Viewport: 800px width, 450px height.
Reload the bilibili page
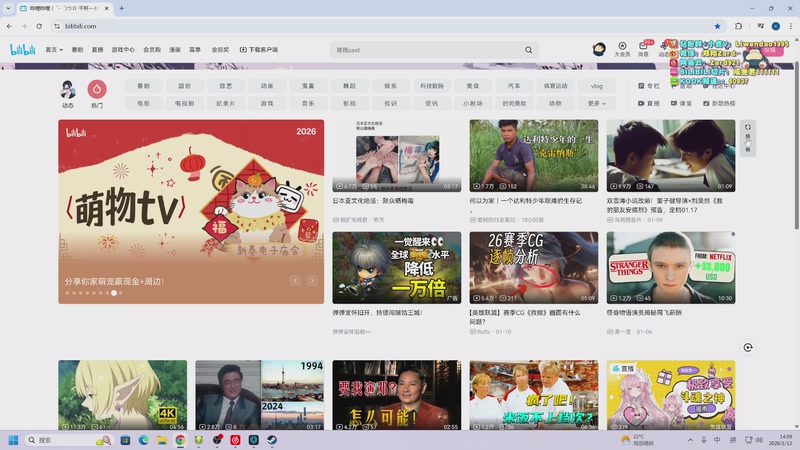click(39, 26)
